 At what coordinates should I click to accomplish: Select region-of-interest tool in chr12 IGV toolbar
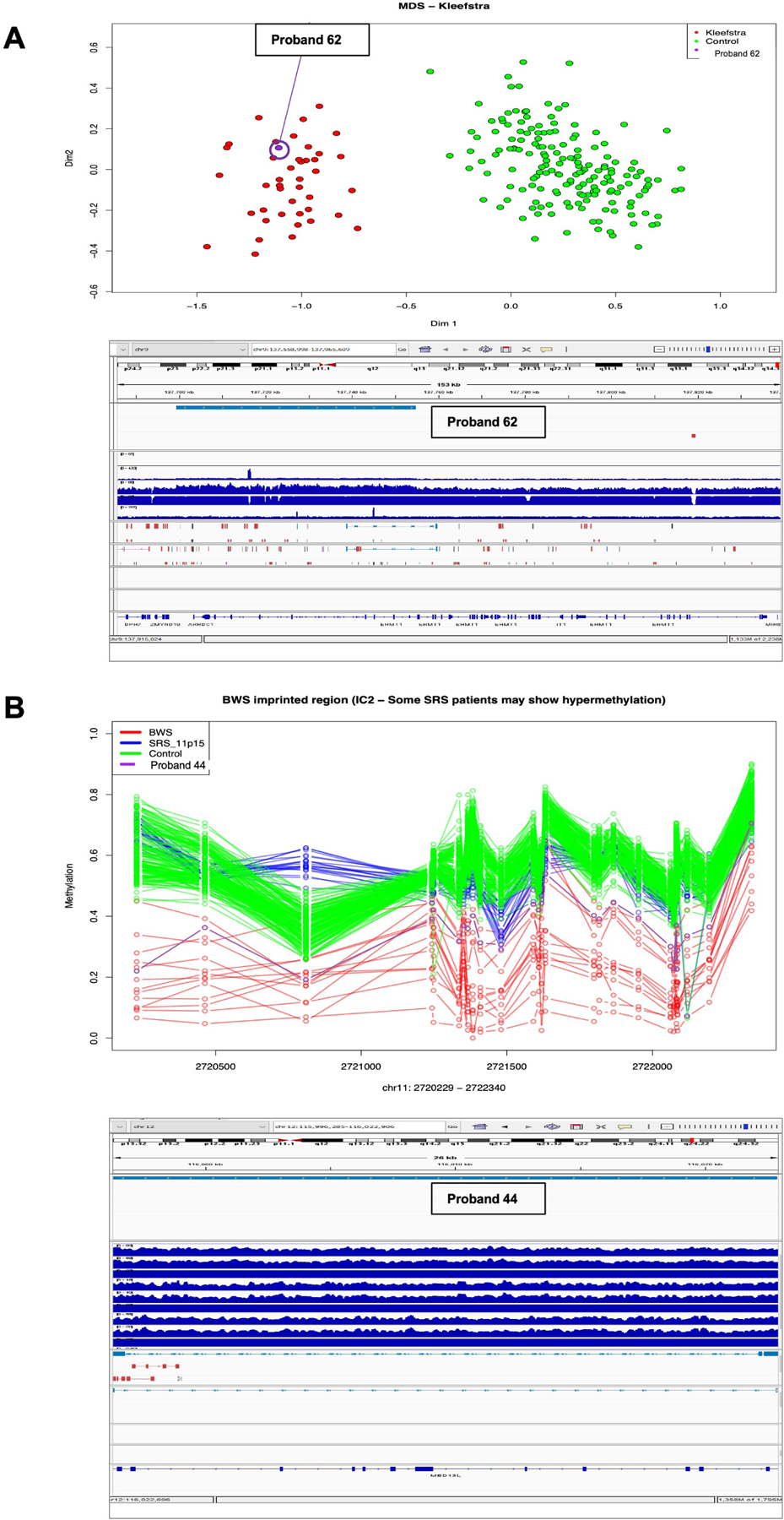[576, 1126]
